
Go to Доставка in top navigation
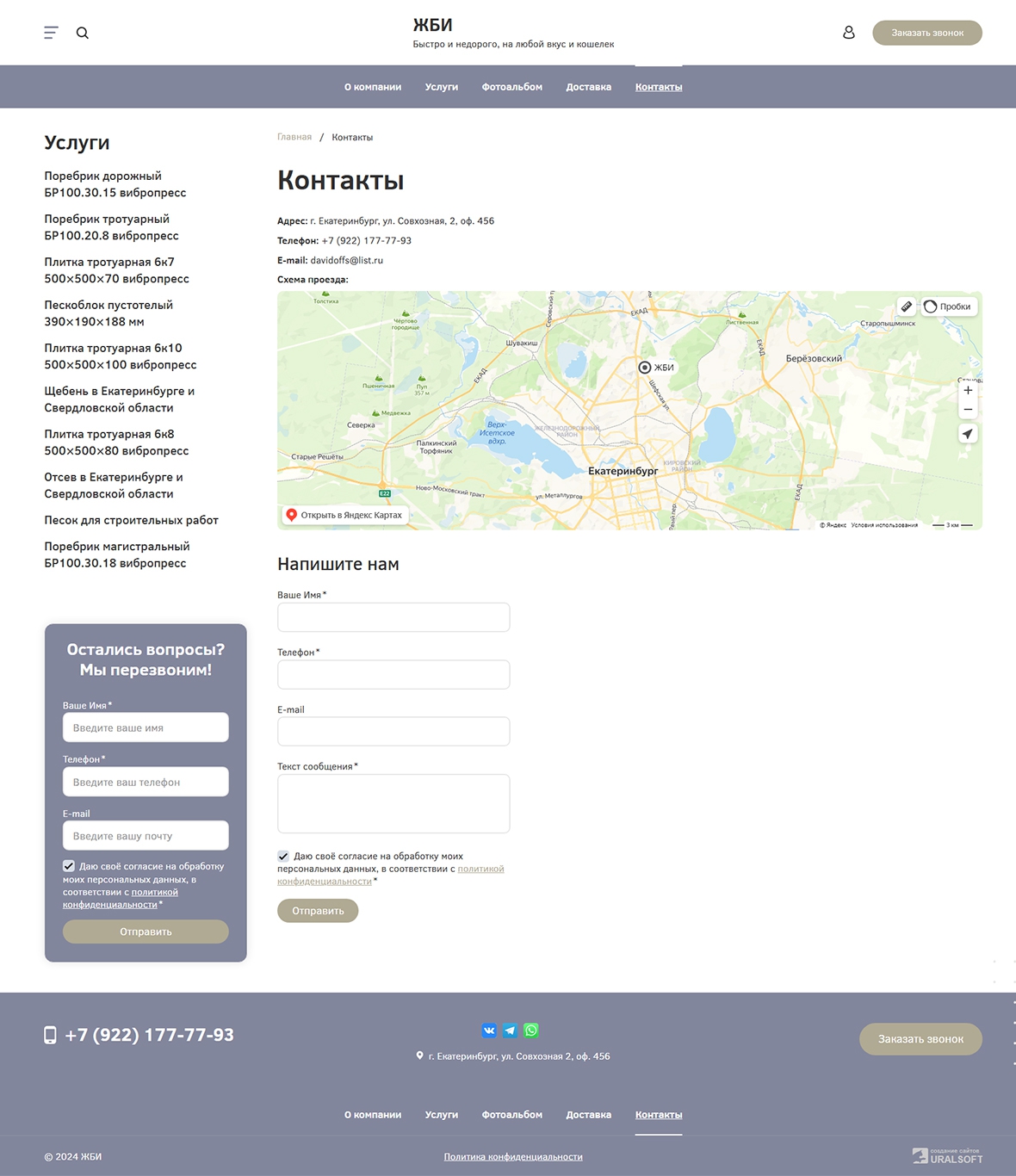[x=588, y=87]
